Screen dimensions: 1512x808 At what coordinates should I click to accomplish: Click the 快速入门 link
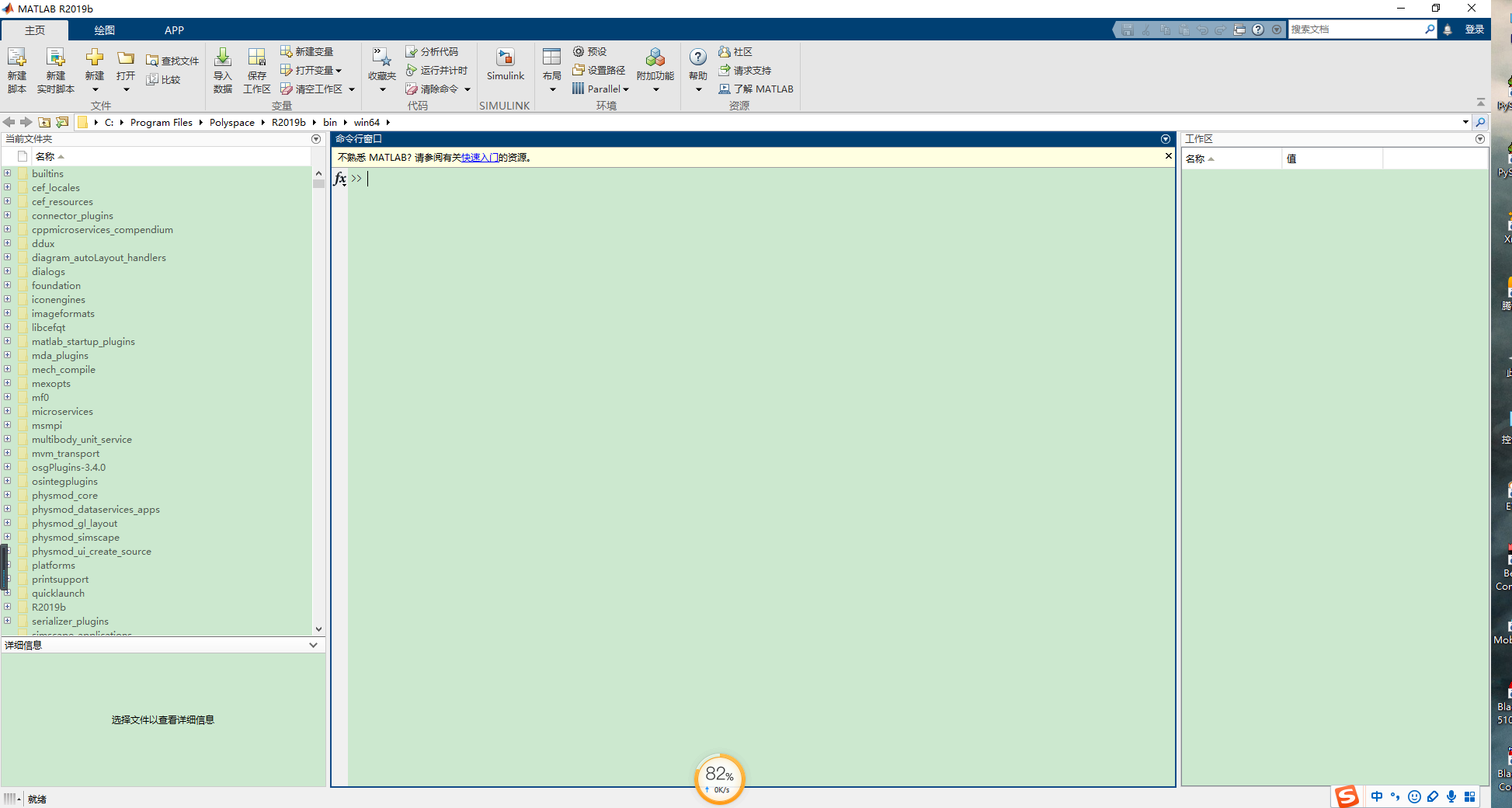pyautogui.click(x=480, y=157)
